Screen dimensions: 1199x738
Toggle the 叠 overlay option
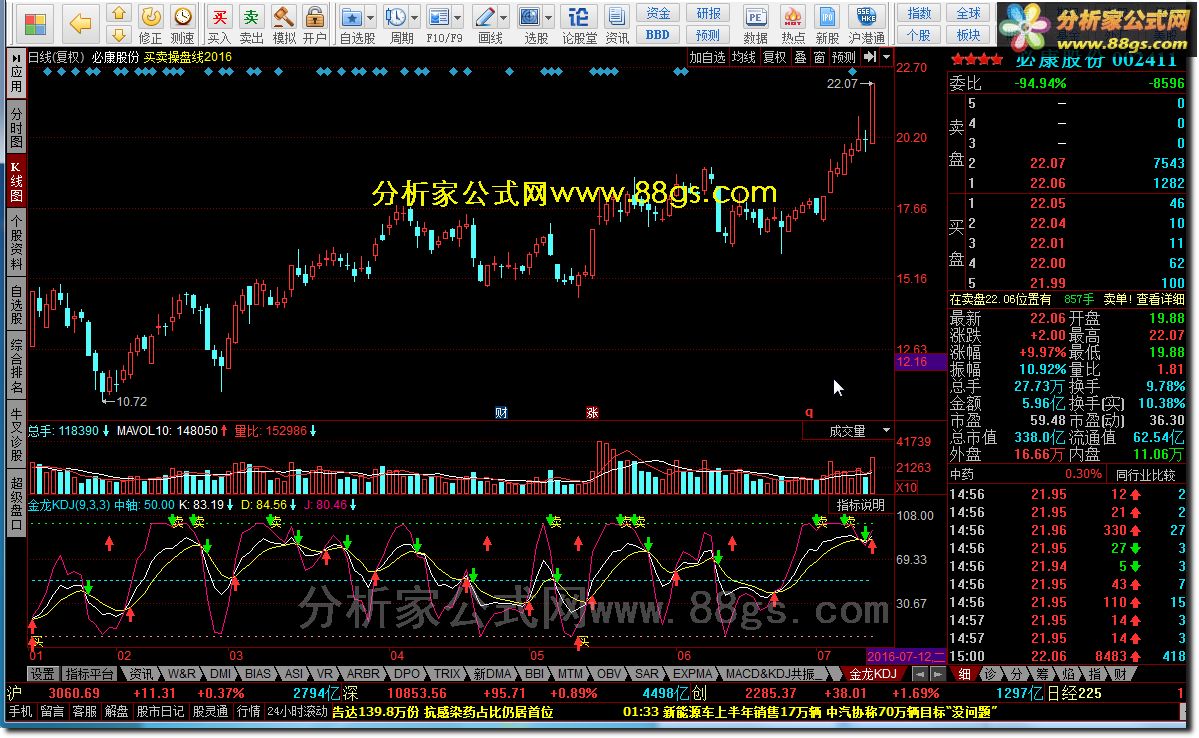801,57
